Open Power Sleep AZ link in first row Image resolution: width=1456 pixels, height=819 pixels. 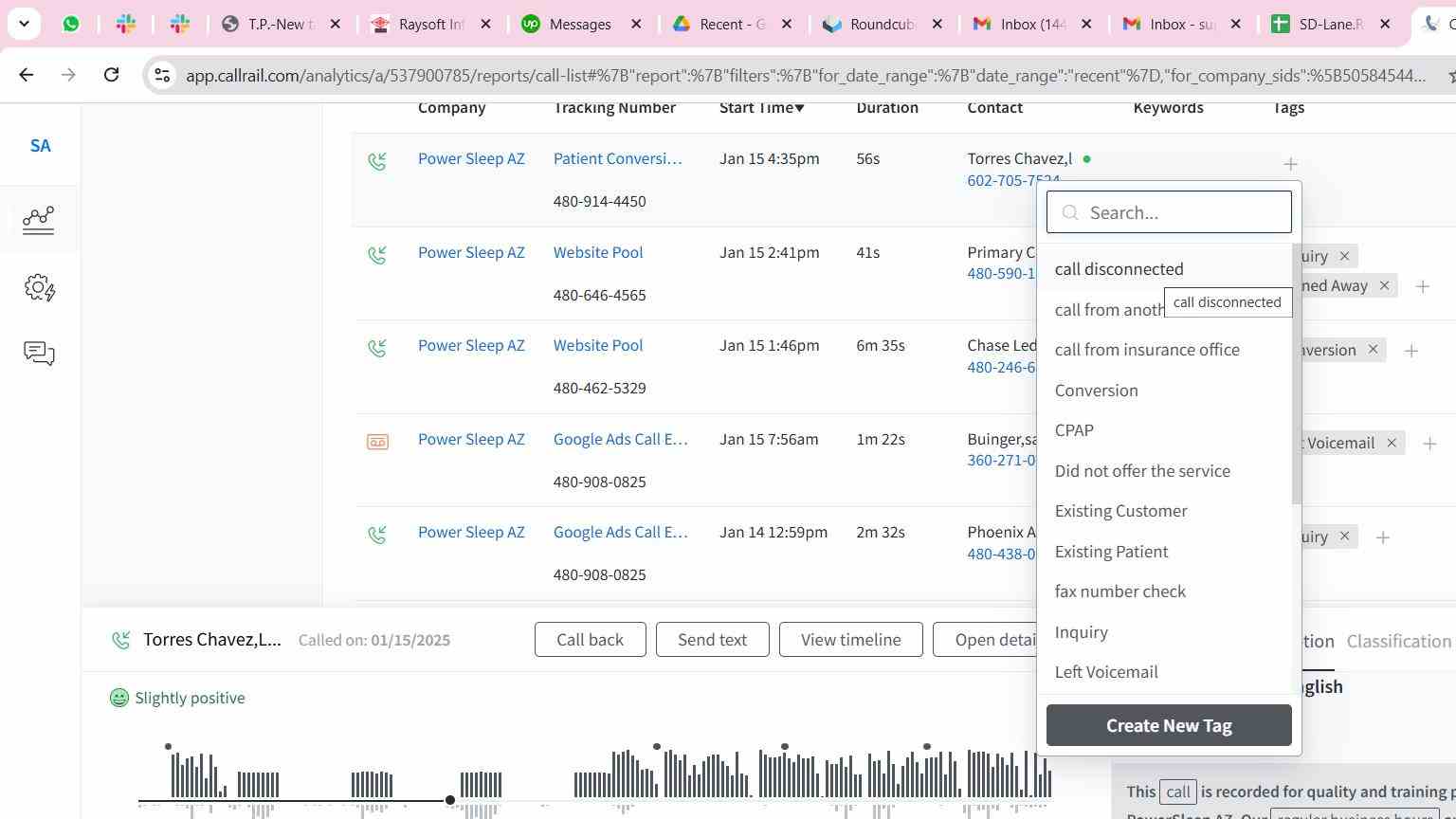pyautogui.click(x=471, y=159)
